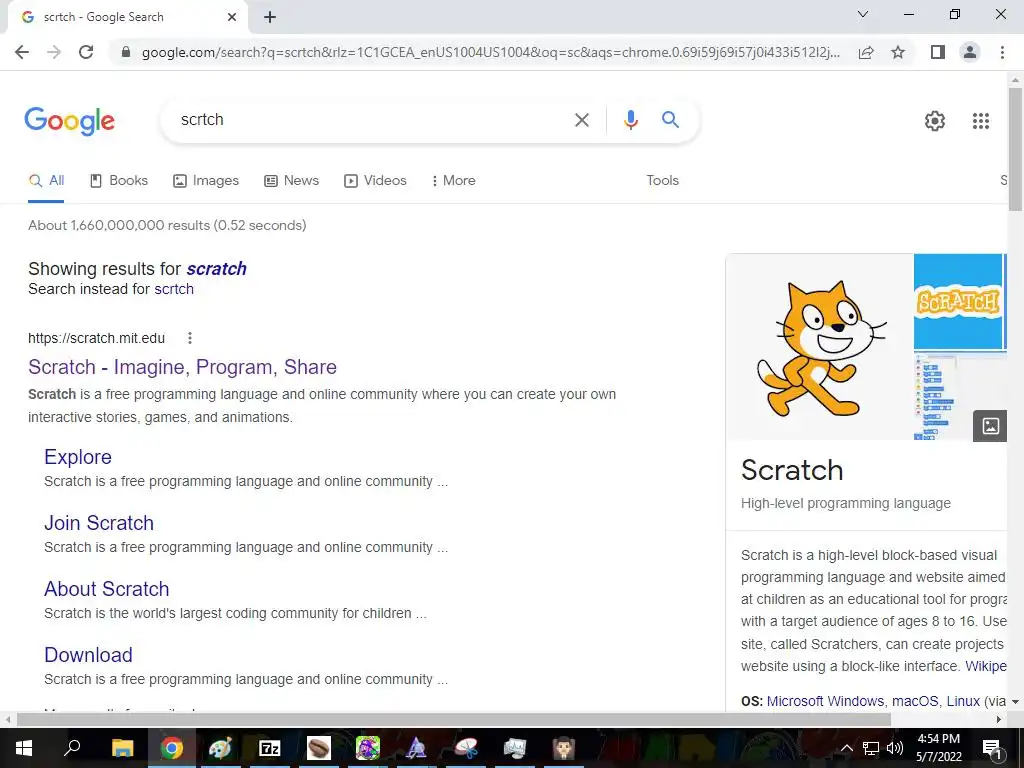View site information lock icon

[126, 52]
